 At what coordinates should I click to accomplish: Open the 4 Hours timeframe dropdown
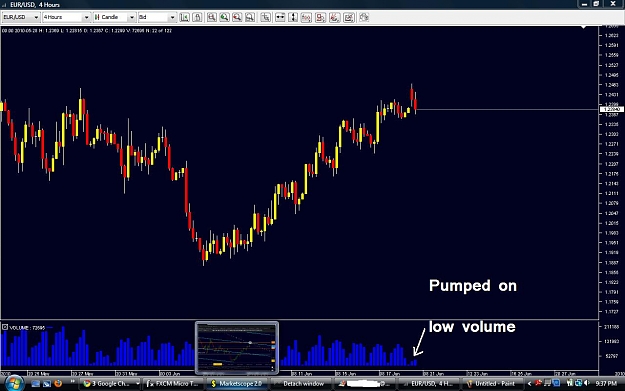tap(66, 17)
